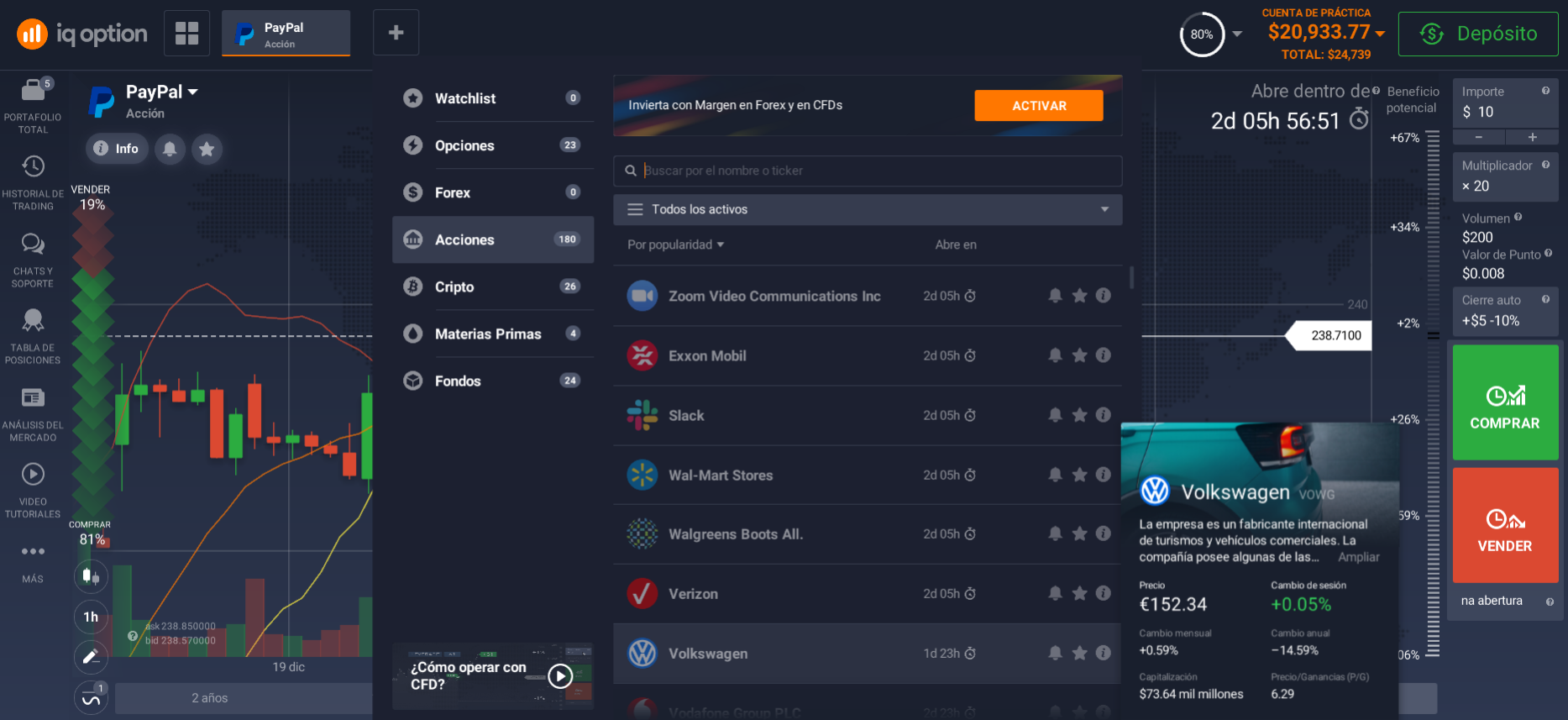This screenshot has width=1568, height=720.
Task: Click the ACTIVAR margin button
Action: (1039, 106)
